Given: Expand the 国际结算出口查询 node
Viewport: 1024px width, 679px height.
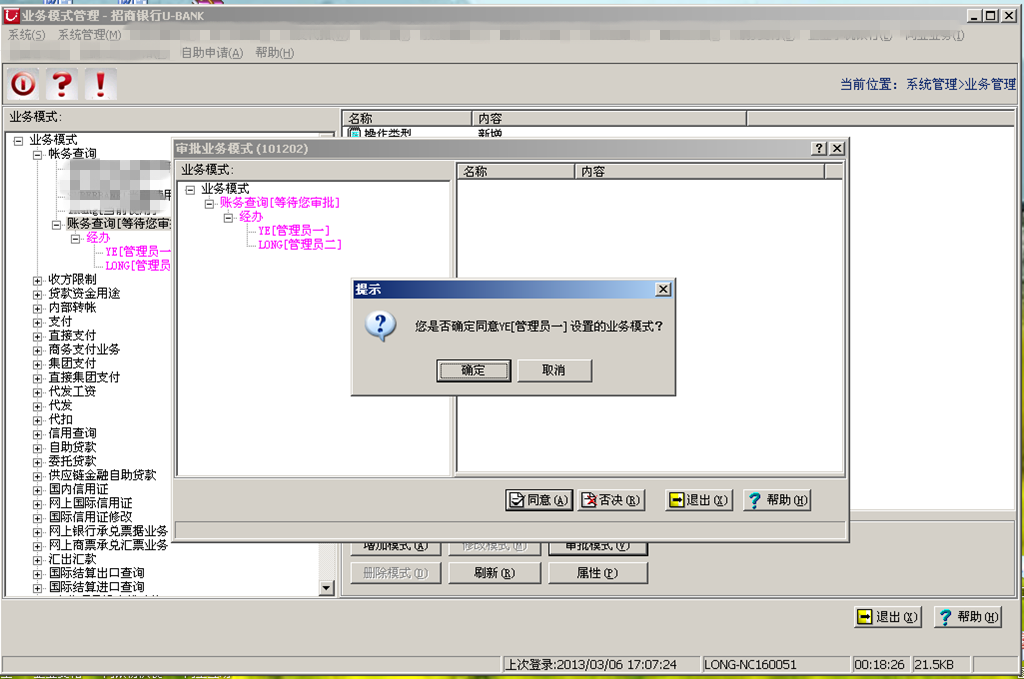Looking at the screenshot, I should coord(38,575).
